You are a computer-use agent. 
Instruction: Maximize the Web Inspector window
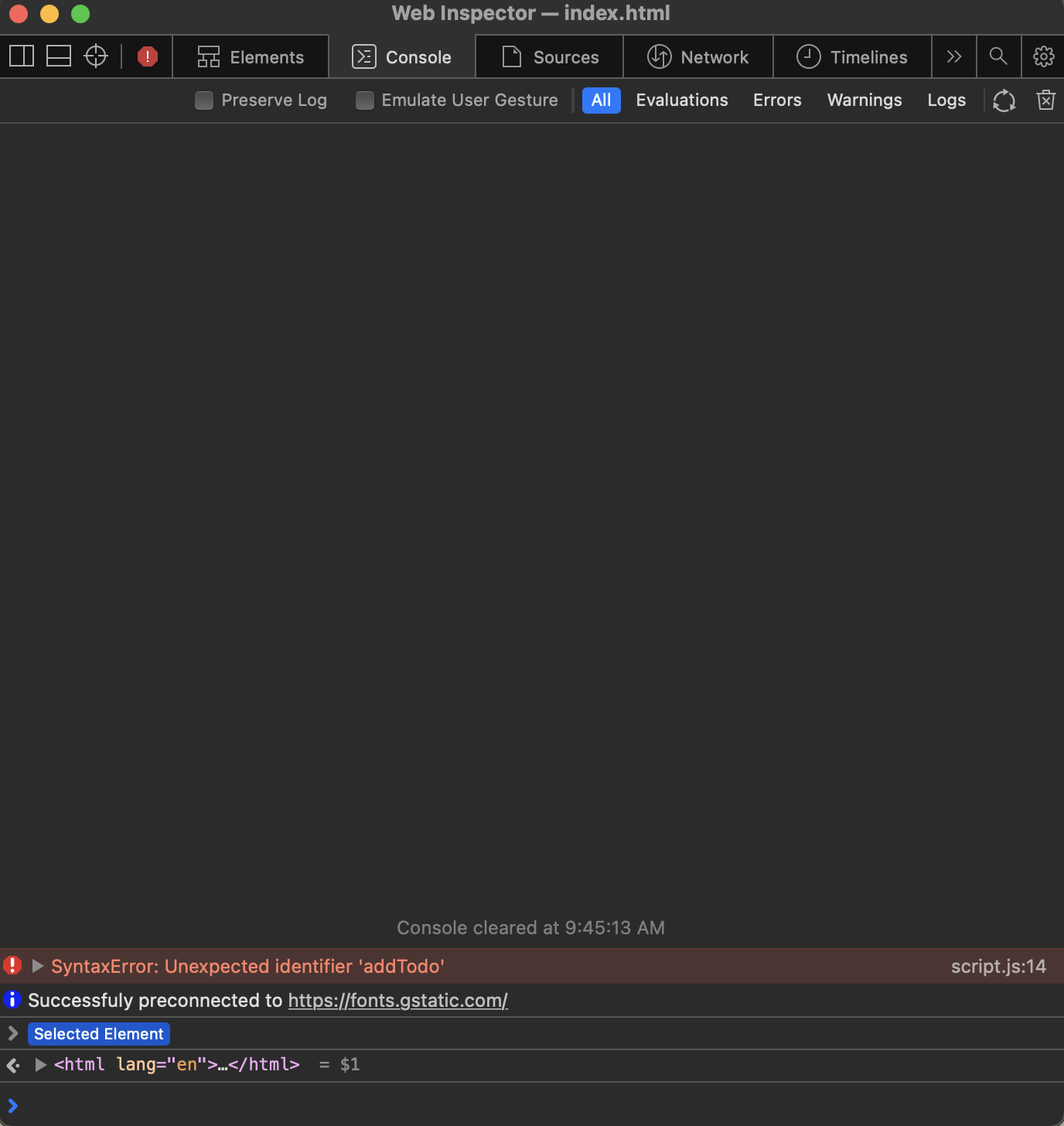pos(80,14)
